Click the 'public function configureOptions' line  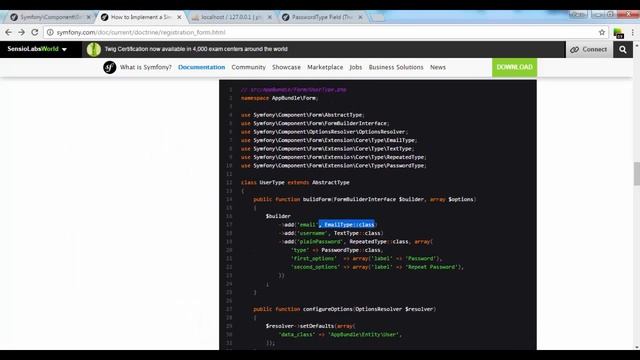[x=344, y=309]
